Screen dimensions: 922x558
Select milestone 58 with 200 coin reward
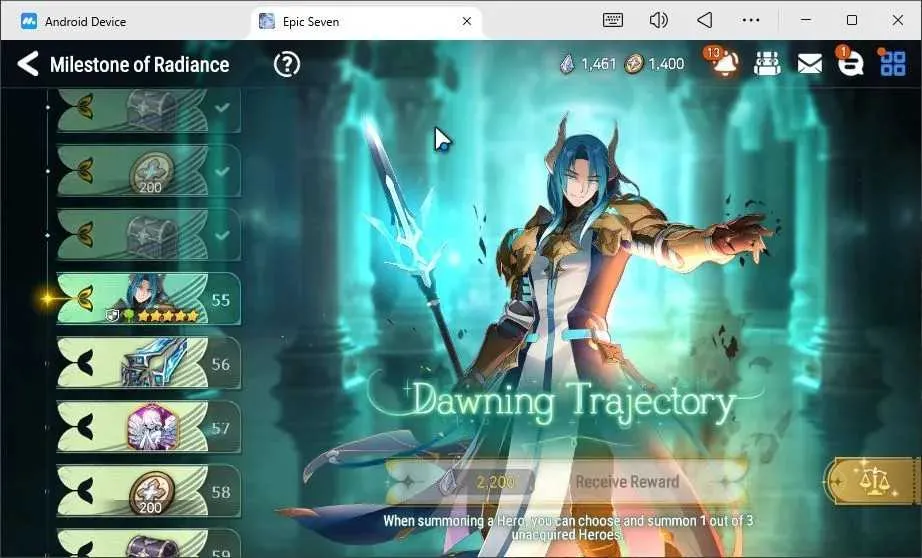(149, 491)
